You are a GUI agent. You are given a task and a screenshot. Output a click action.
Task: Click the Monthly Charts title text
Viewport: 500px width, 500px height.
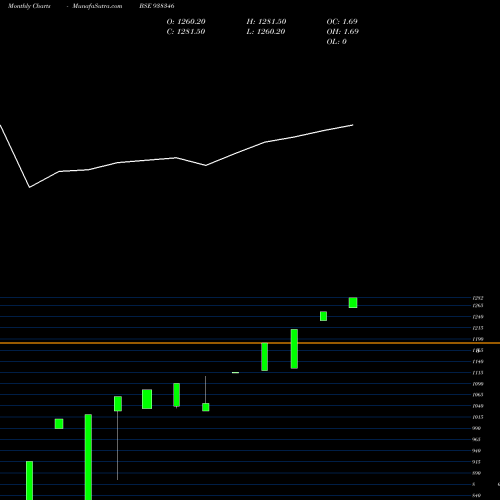click(x=29, y=6)
